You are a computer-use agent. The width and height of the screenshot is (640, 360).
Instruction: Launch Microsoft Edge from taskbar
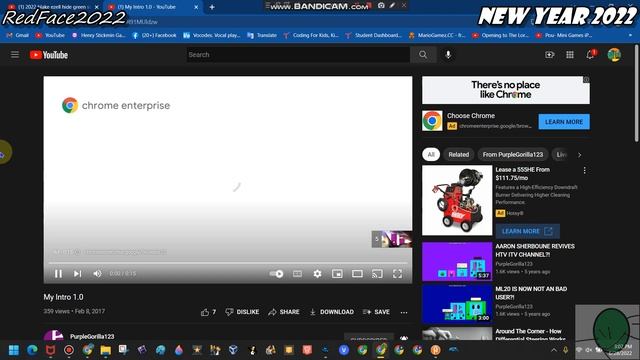tap(32, 350)
